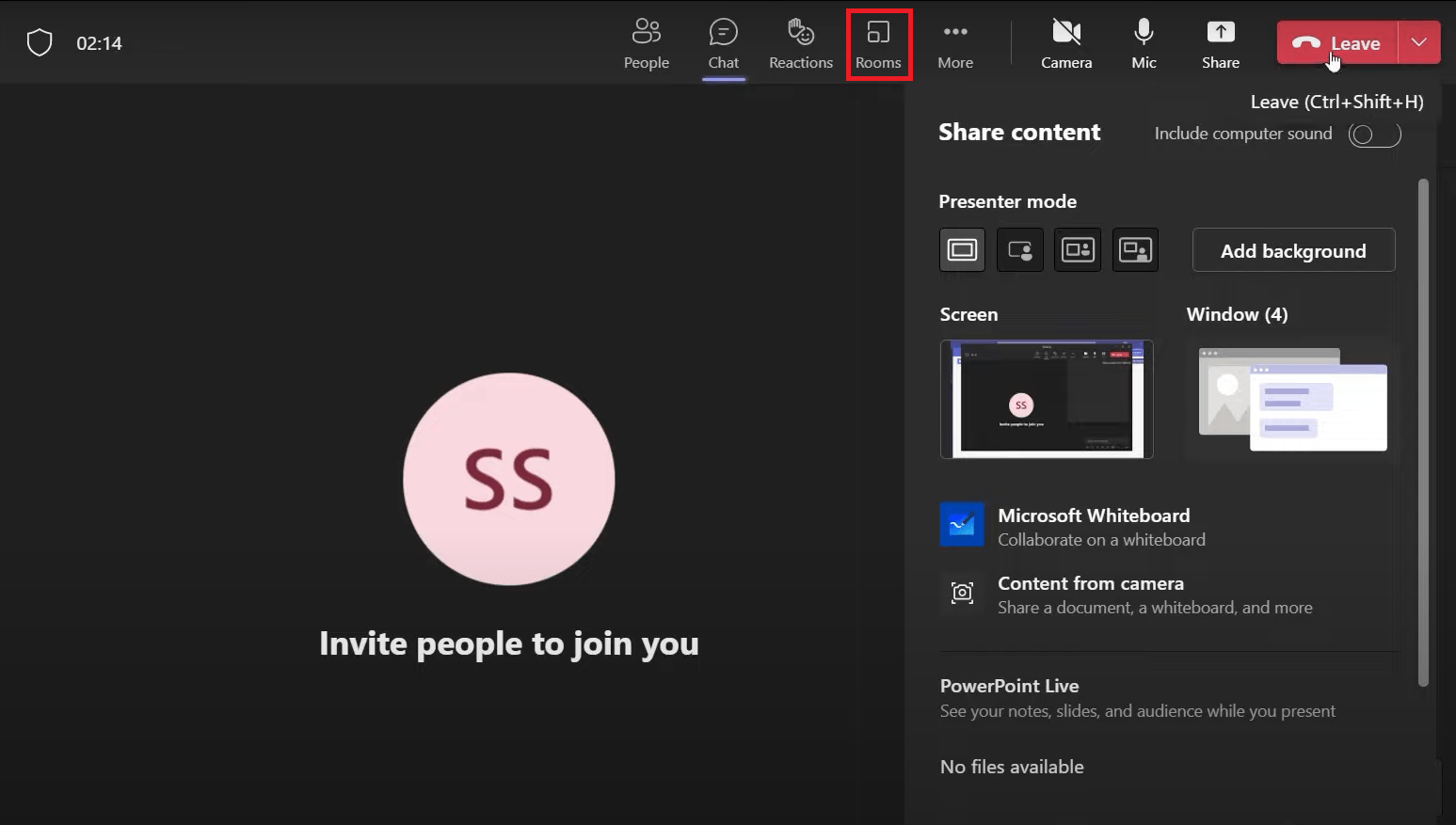Click Add background button
Viewport: 1456px width, 825px height.
pos(1293,250)
